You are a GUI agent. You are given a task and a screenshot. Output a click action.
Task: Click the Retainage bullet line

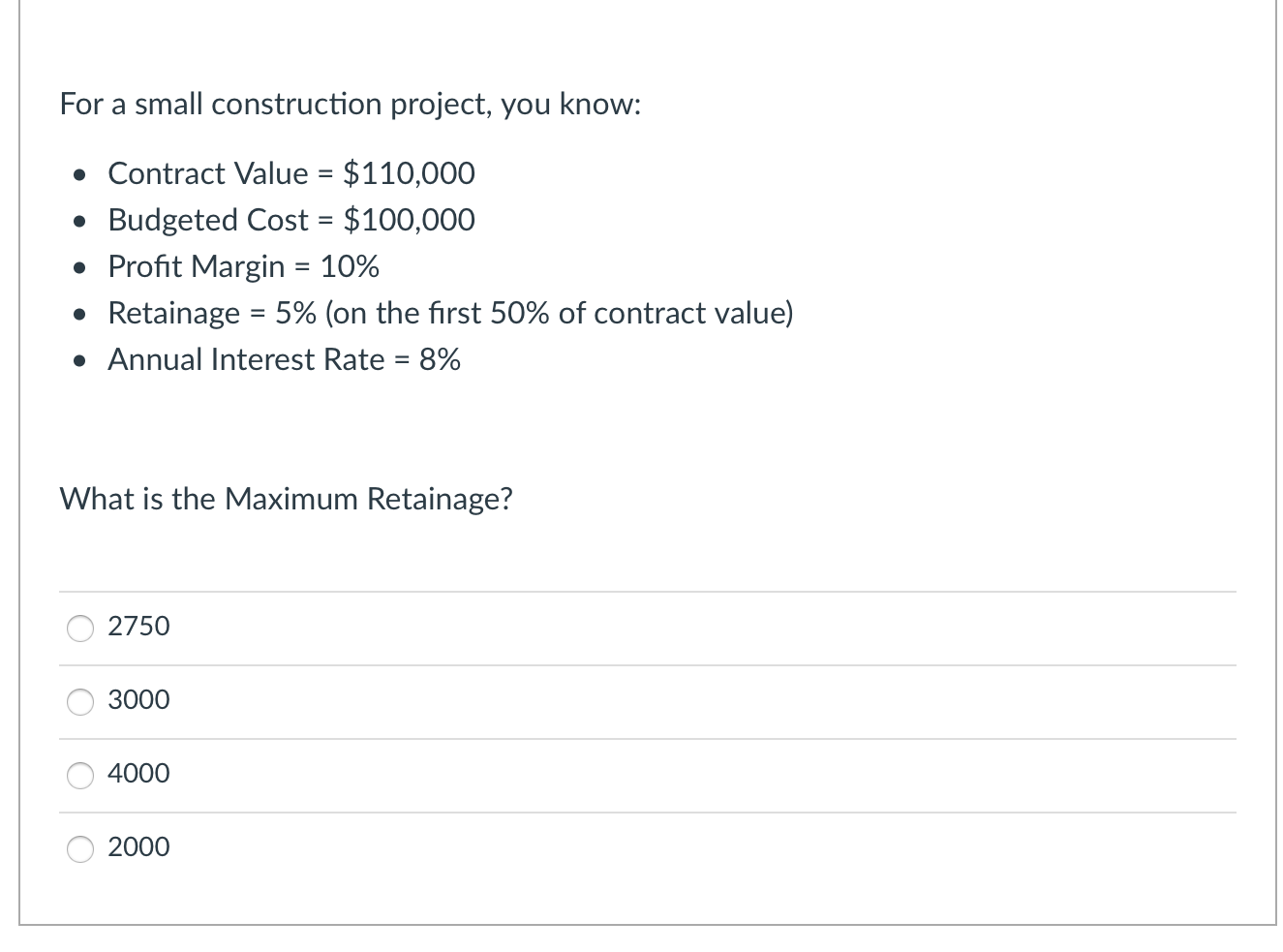pyautogui.click(x=450, y=313)
